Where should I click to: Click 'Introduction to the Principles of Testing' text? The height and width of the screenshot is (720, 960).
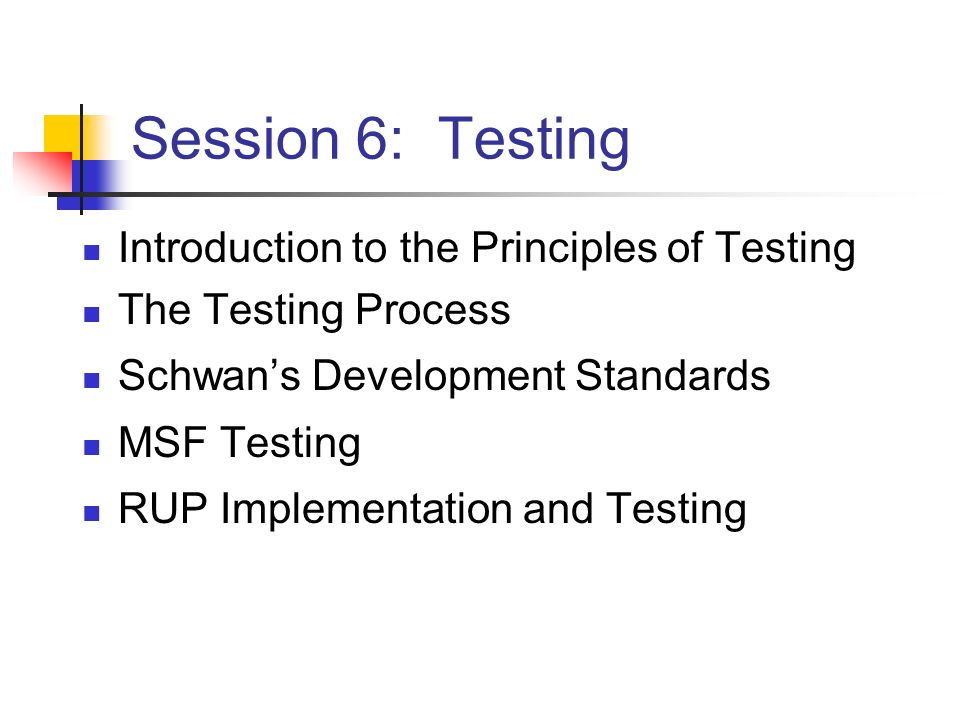coord(487,249)
